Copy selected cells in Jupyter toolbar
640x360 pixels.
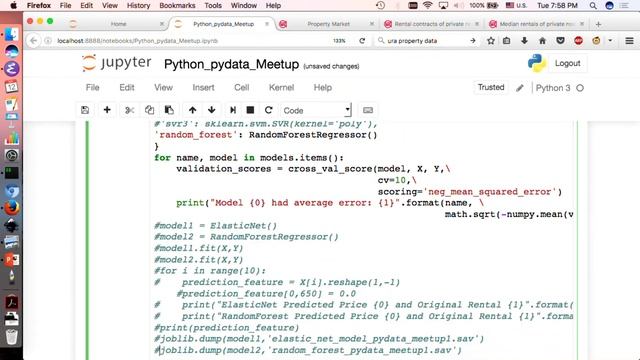point(149,110)
